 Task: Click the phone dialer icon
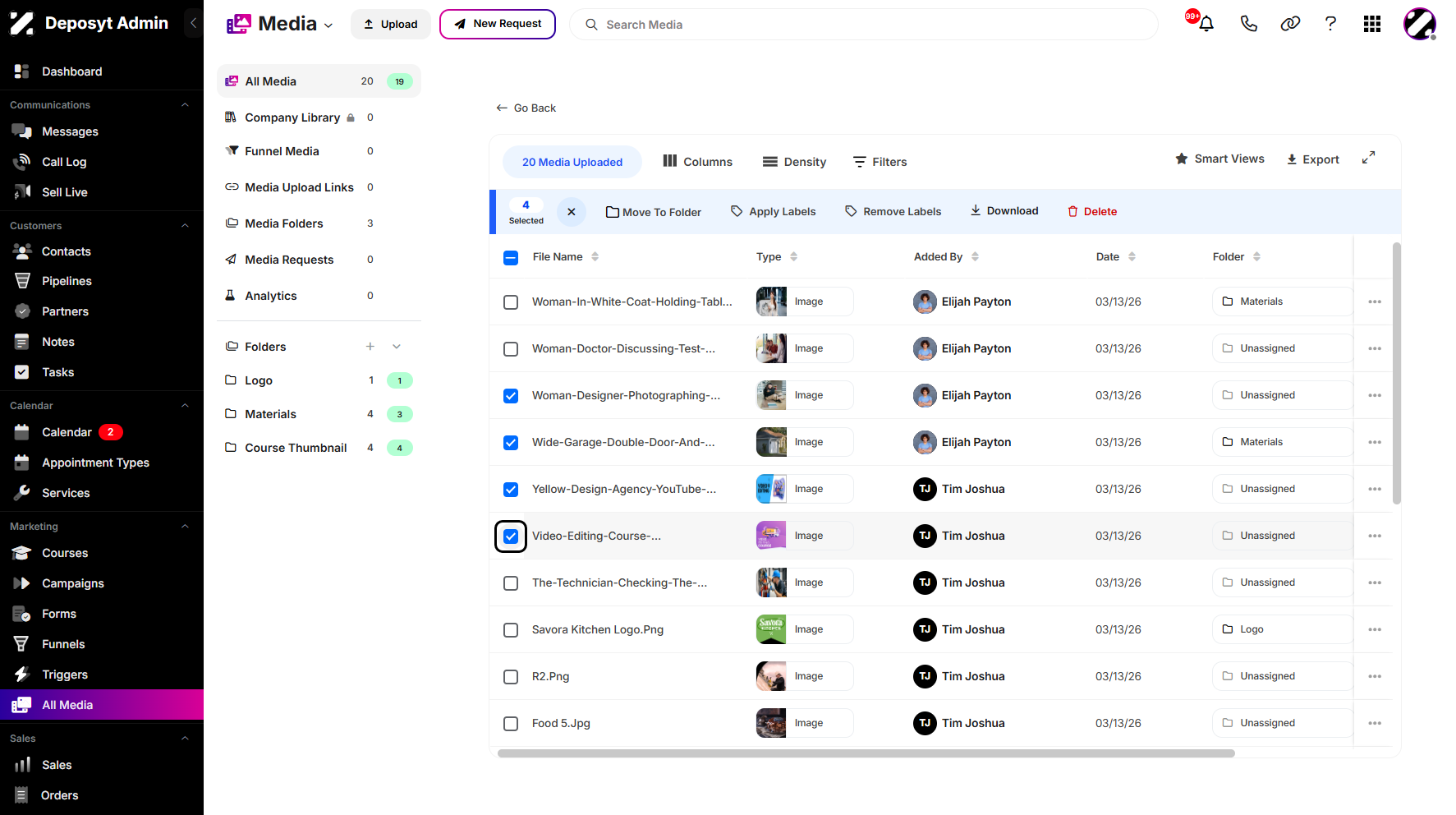click(x=1248, y=24)
